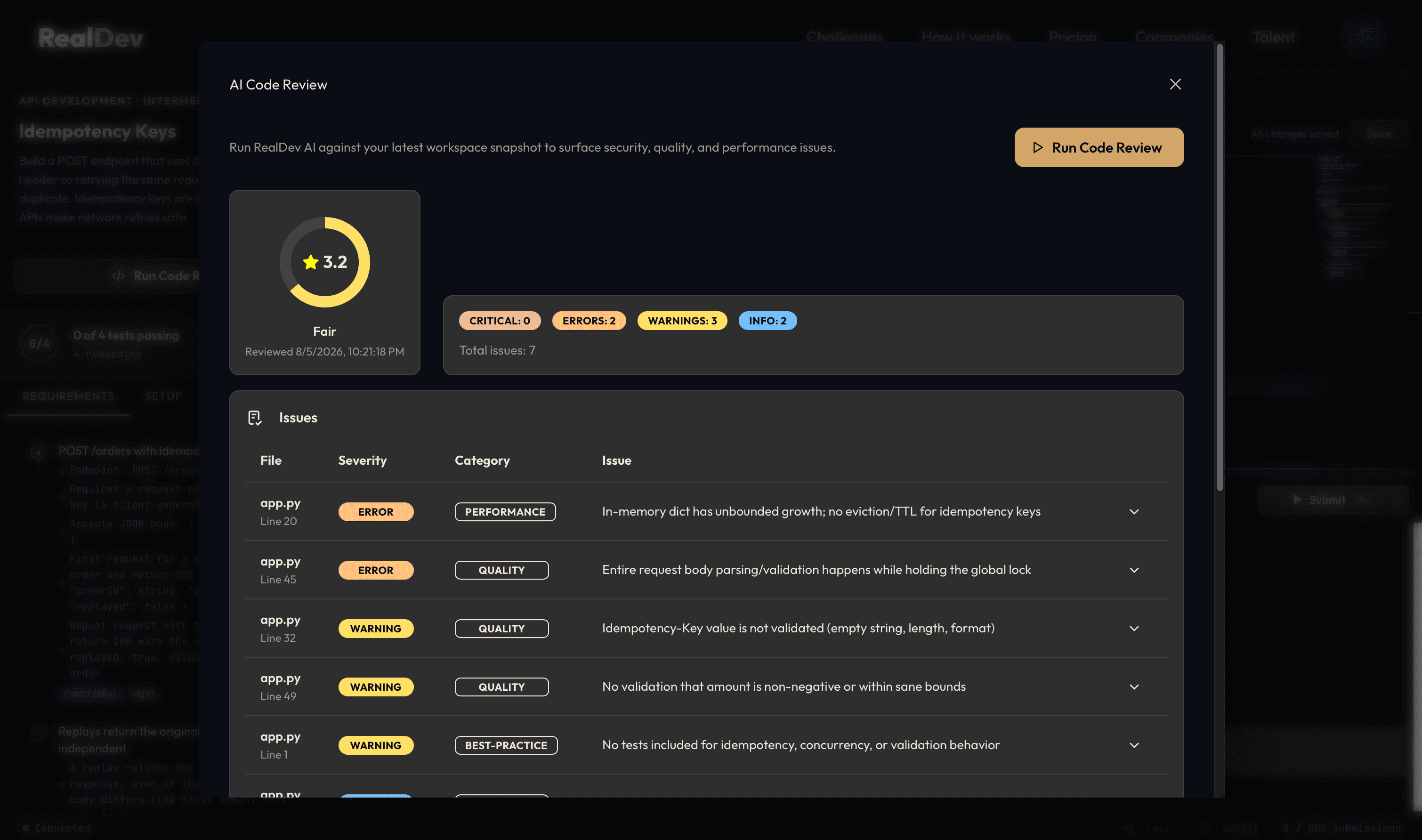The height and width of the screenshot is (840, 1422).
Task: Click the profile avatar in background header
Action: [1363, 37]
